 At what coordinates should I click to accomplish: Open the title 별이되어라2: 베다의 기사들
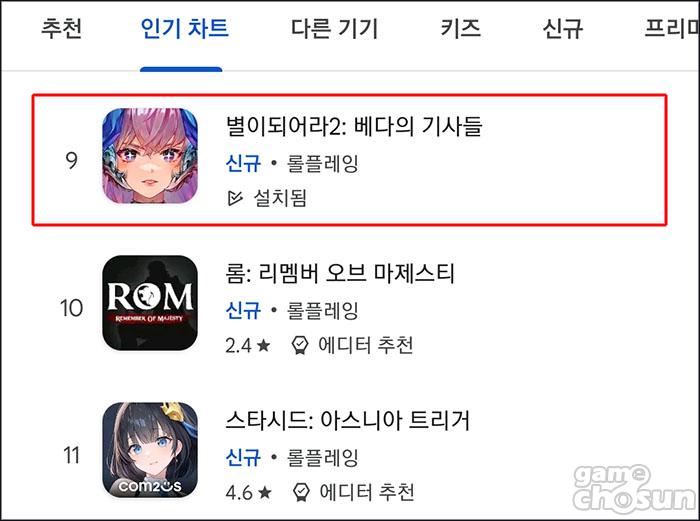point(354,126)
